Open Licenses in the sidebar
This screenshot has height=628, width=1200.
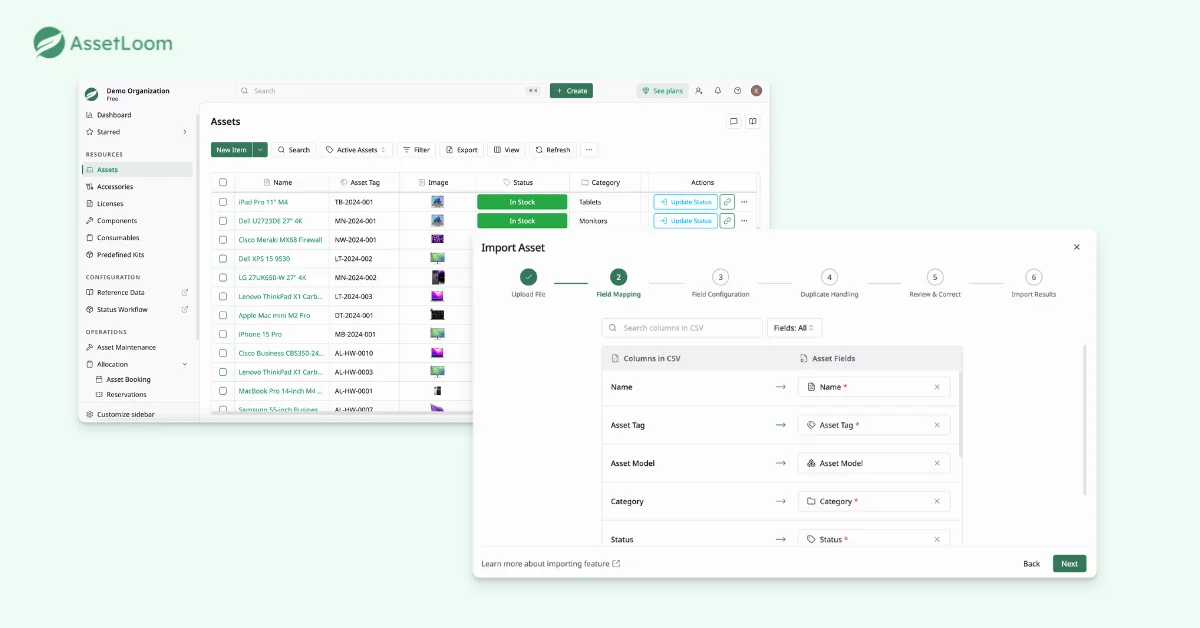110,204
